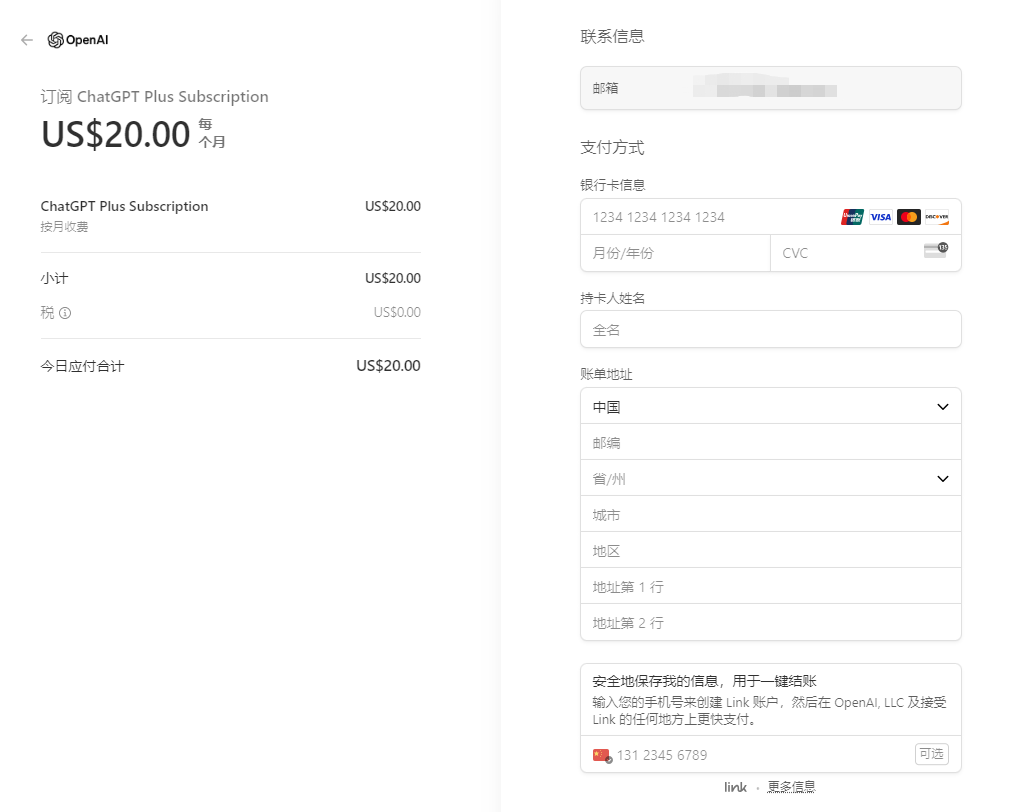The image size is (1014, 812).
Task: Click the UnionPay card icon
Action: 852,217
